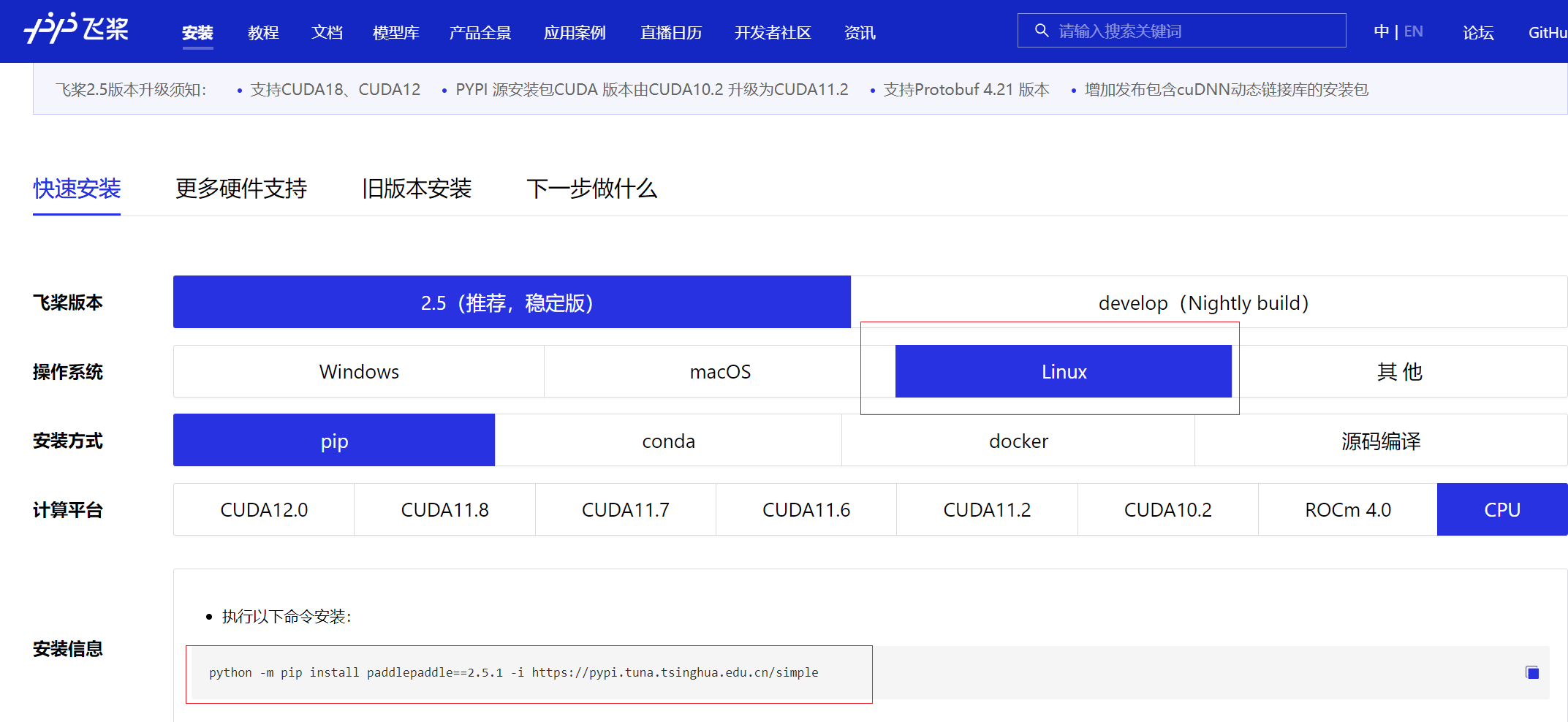This screenshot has height=722, width=1568.
Task: Choose Windows operating system
Action: tap(359, 371)
